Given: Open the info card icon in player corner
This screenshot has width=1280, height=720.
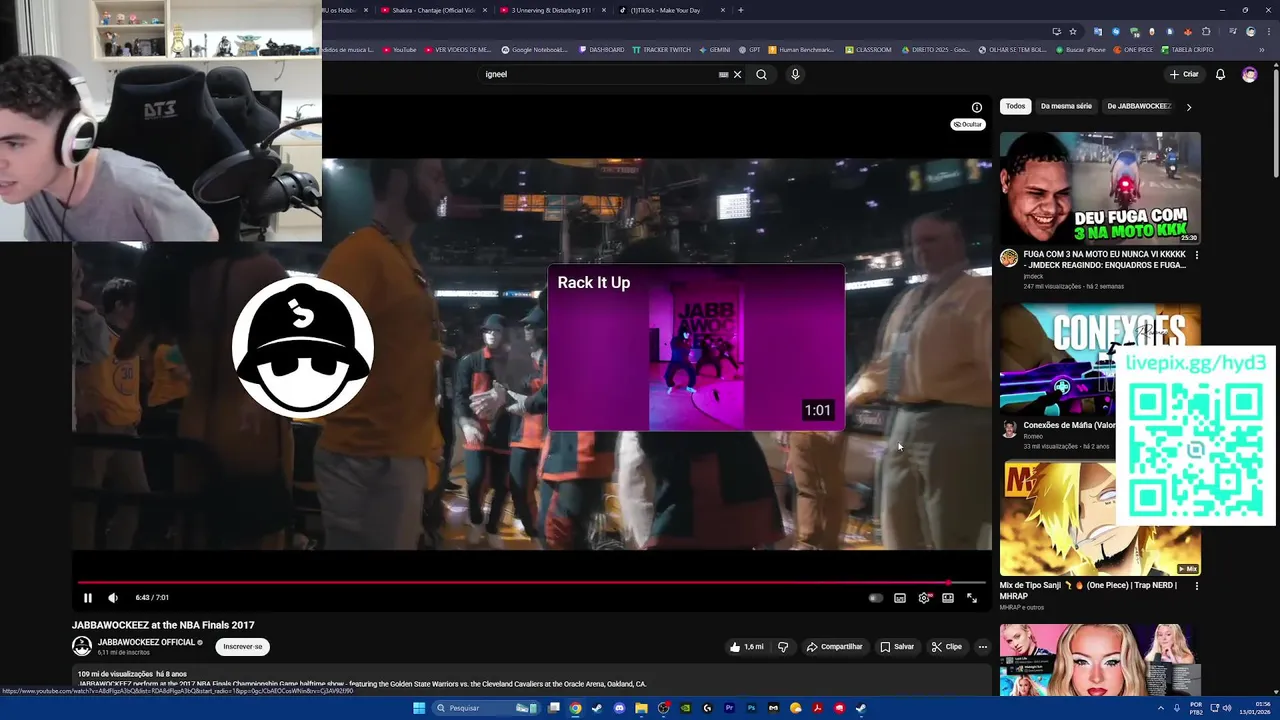Looking at the screenshot, I should (x=977, y=107).
